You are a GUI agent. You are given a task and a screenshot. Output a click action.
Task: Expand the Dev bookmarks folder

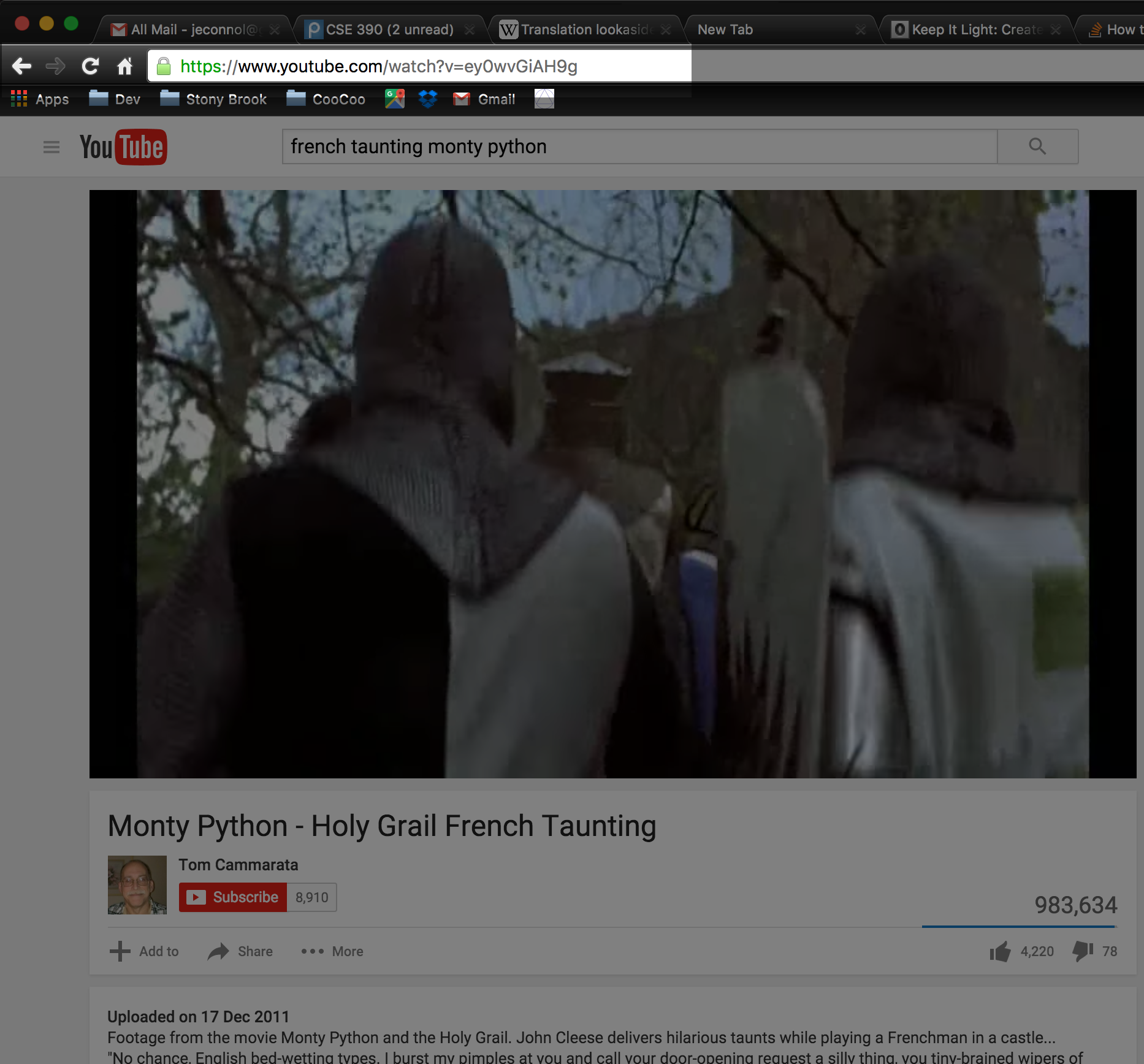tap(115, 99)
